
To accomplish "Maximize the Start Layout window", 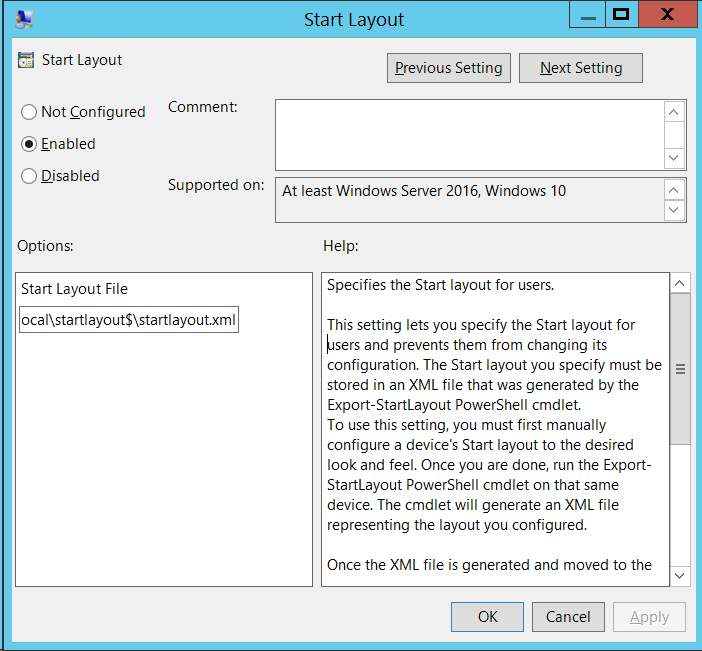I will pos(621,14).
